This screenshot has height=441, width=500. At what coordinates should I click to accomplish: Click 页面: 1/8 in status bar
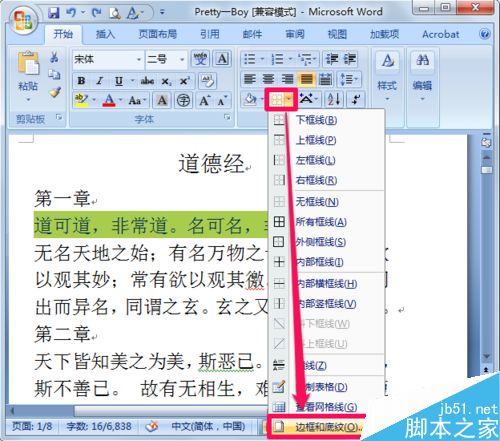(32, 426)
